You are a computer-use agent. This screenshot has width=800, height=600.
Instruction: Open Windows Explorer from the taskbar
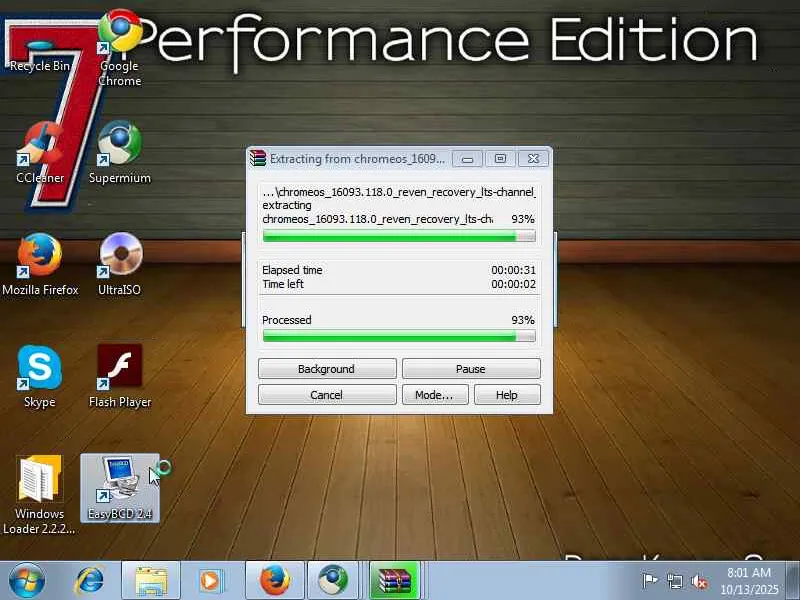tap(151, 581)
